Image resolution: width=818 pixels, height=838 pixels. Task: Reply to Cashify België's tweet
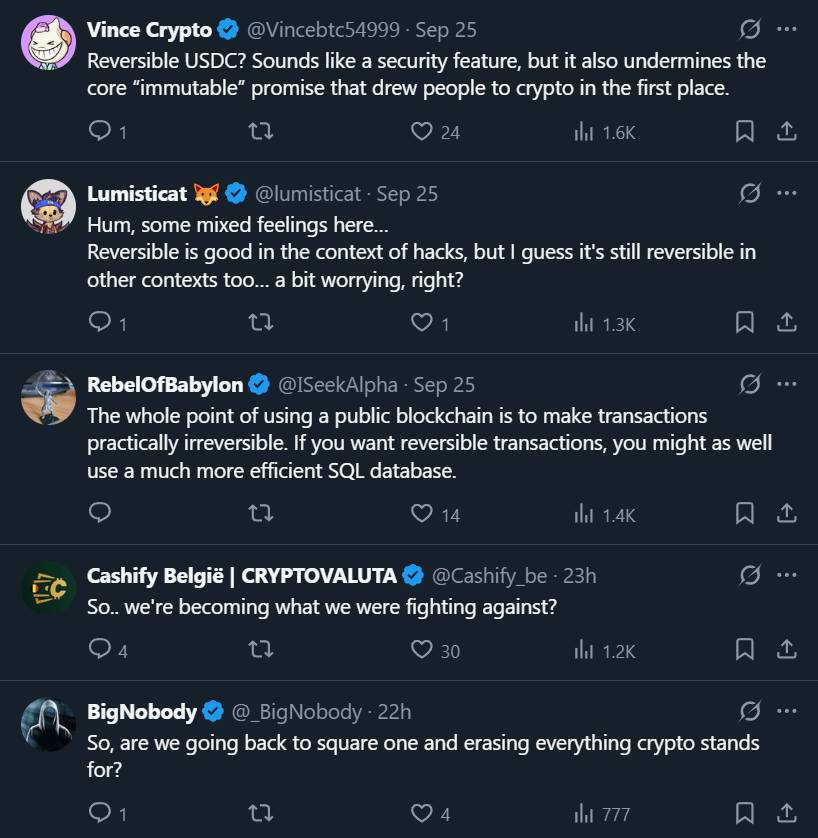(100, 650)
